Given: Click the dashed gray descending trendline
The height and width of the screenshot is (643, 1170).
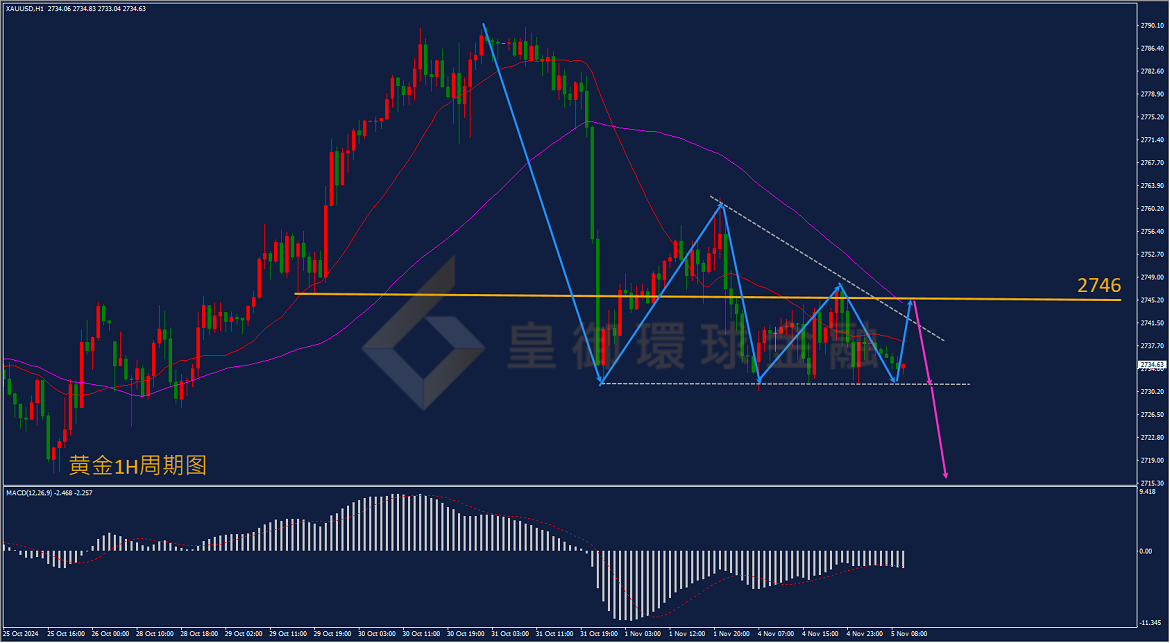Looking at the screenshot, I should (827, 269).
